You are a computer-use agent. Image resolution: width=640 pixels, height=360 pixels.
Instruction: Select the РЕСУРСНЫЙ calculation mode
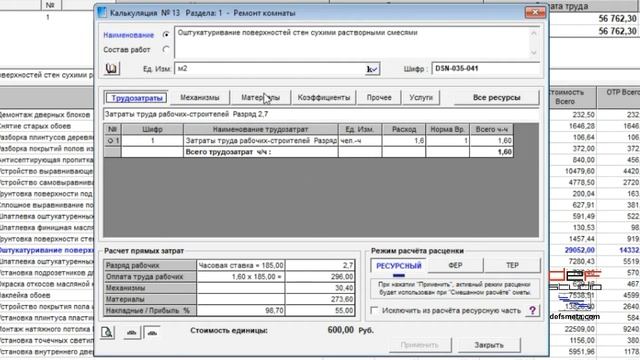398,266
